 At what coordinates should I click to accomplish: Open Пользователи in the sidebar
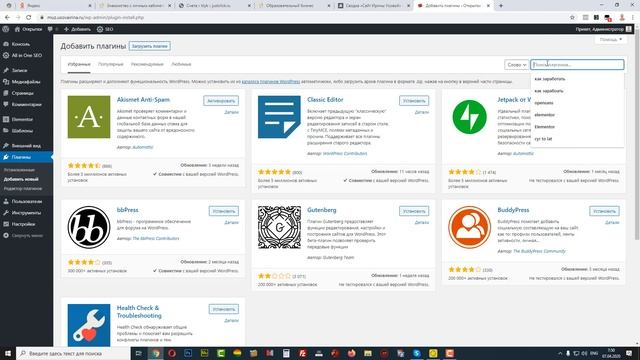[x=27, y=201]
